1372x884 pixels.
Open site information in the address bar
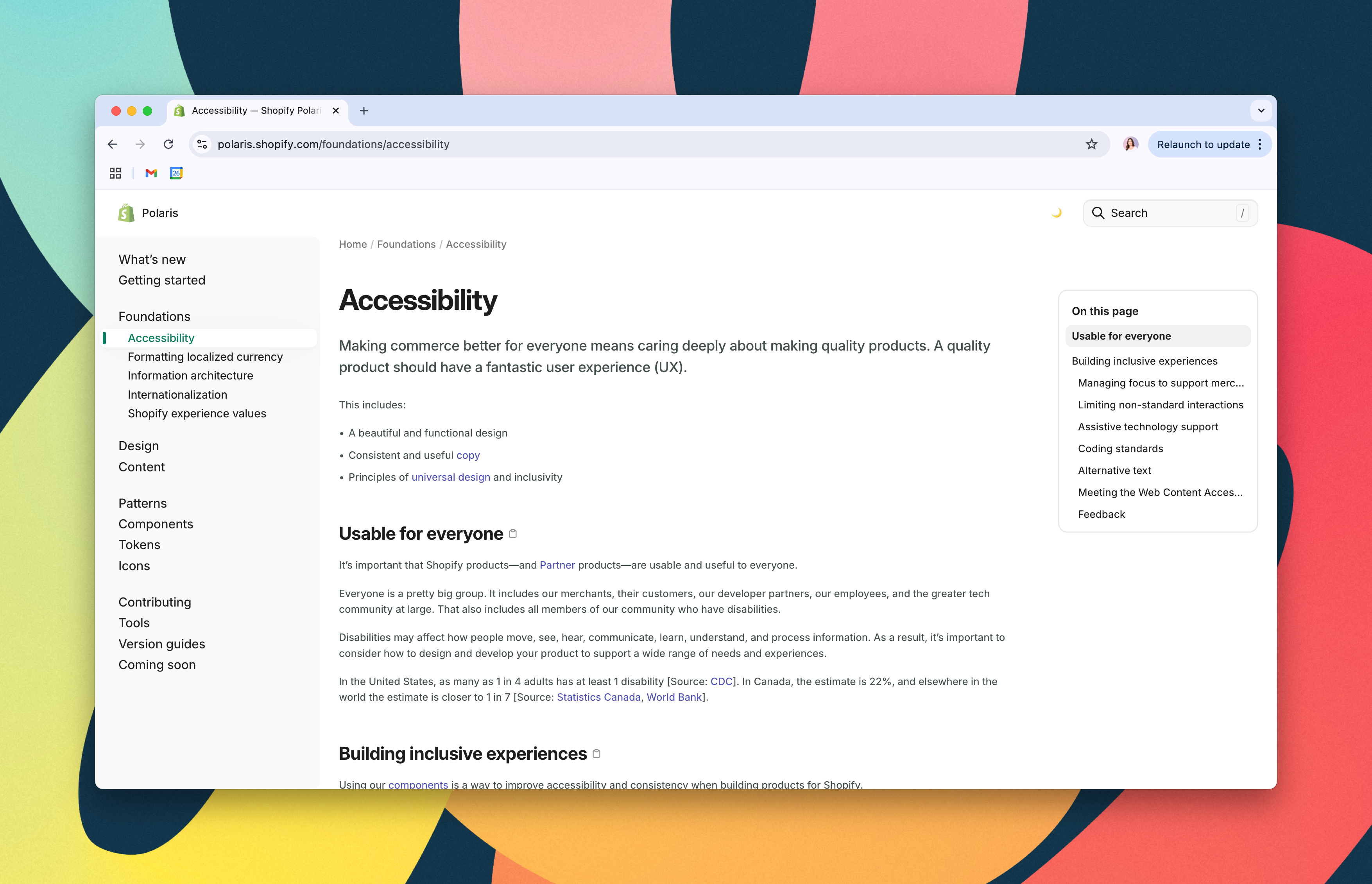[x=201, y=144]
